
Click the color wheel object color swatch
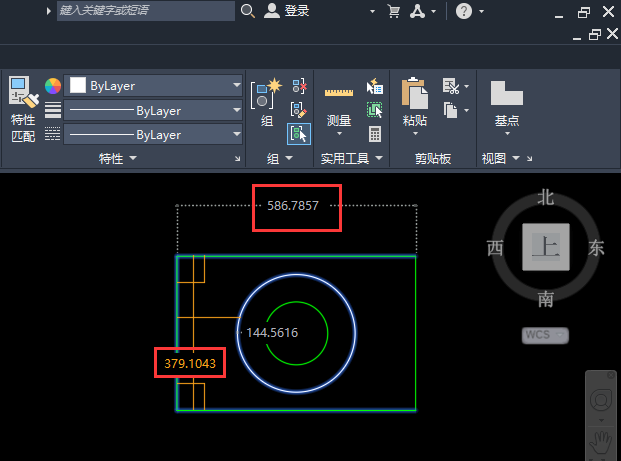[53, 86]
